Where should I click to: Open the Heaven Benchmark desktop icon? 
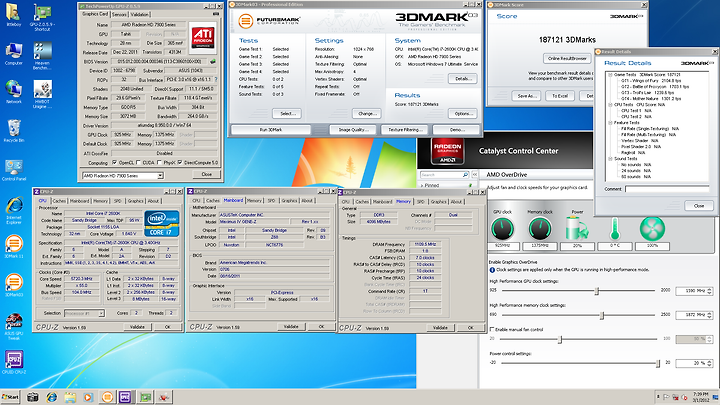coord(42,56)
